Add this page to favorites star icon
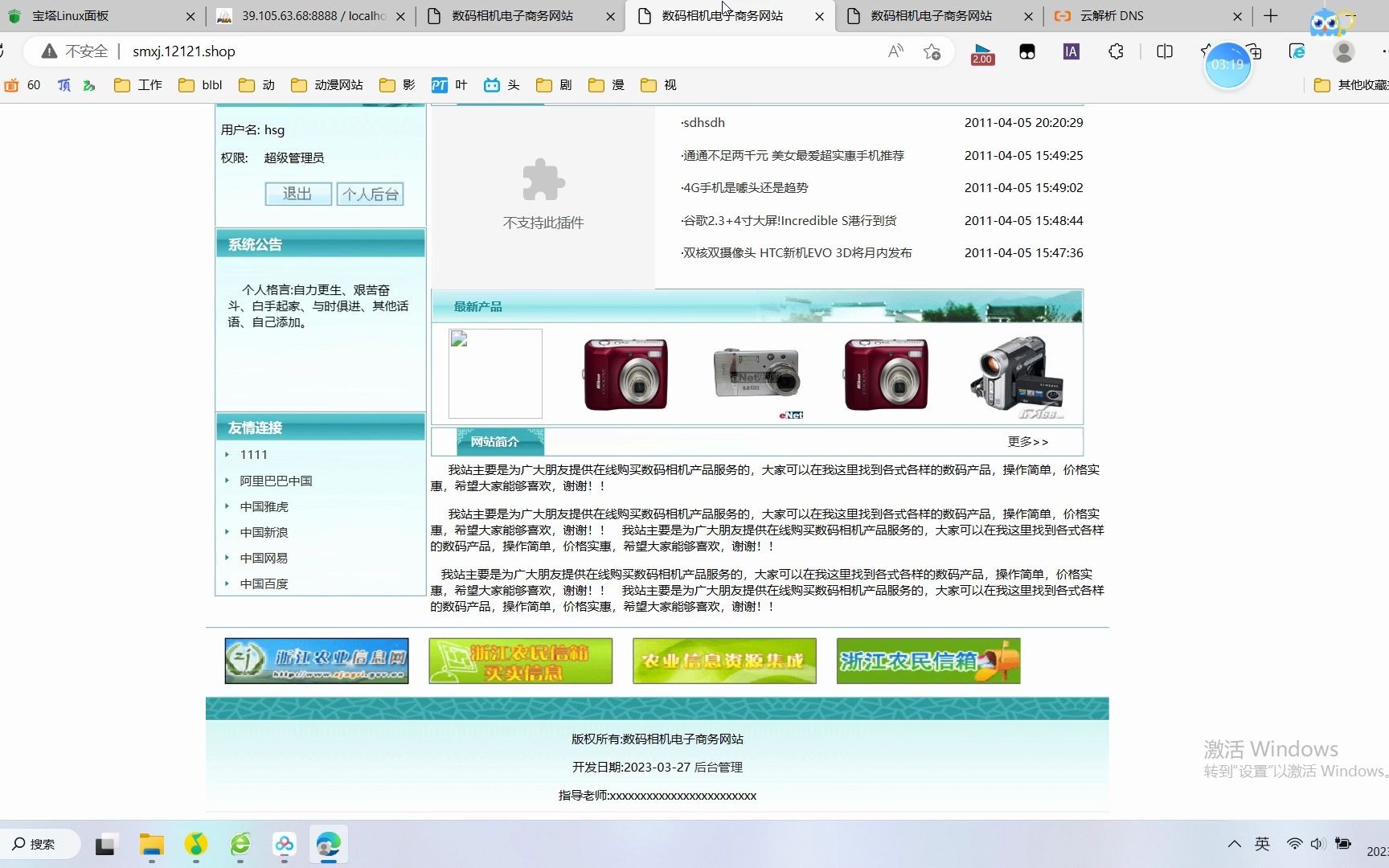The height and width of the screenshot is (868, 1389). 932,51
